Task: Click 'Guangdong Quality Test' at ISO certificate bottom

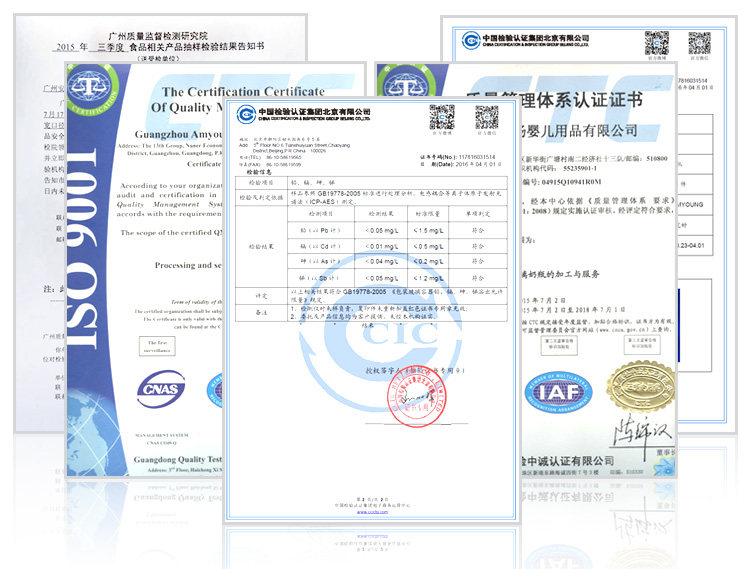Action: pos(178,460)
